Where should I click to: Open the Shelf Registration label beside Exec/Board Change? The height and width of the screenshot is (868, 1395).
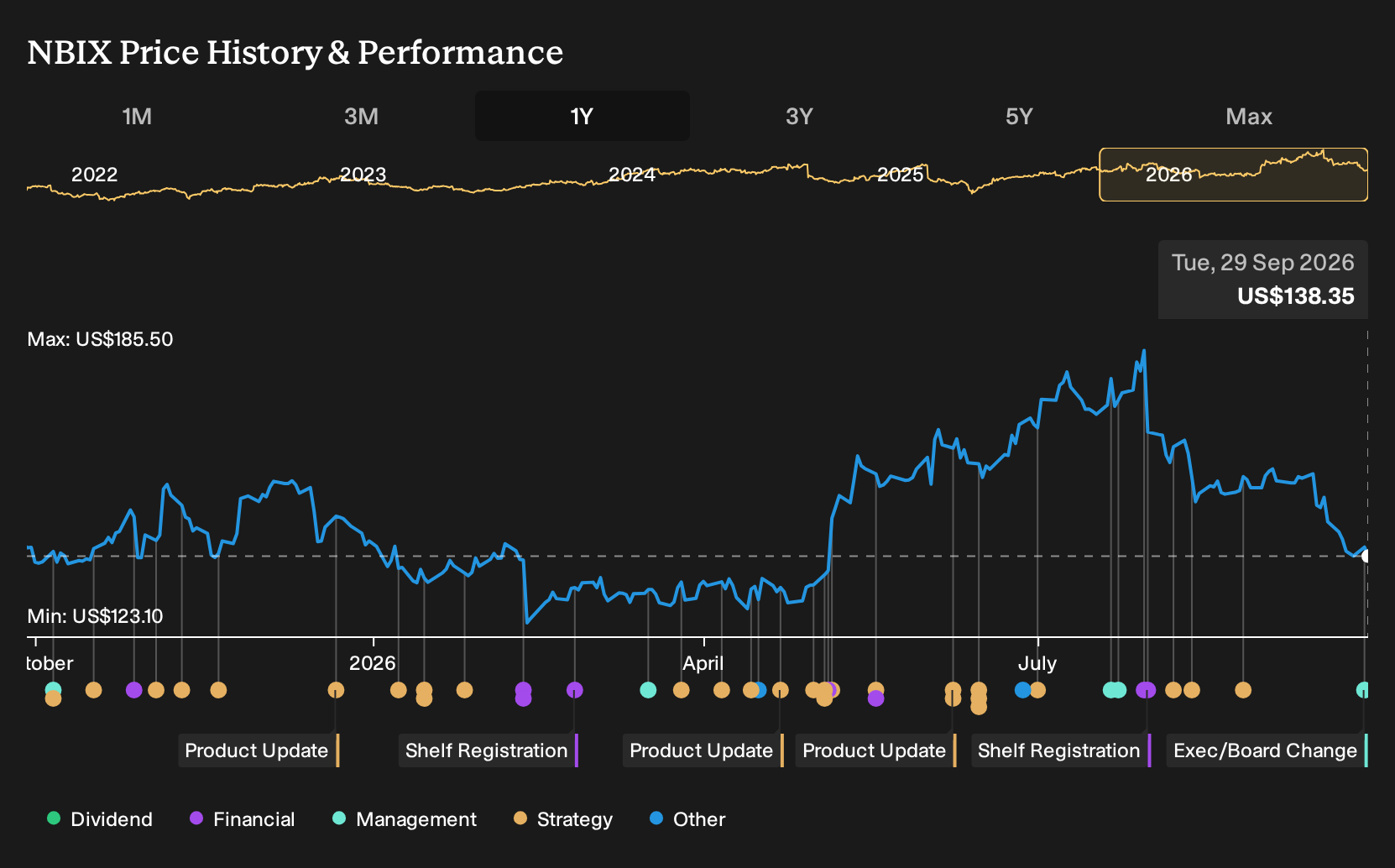coord(1060,750)
